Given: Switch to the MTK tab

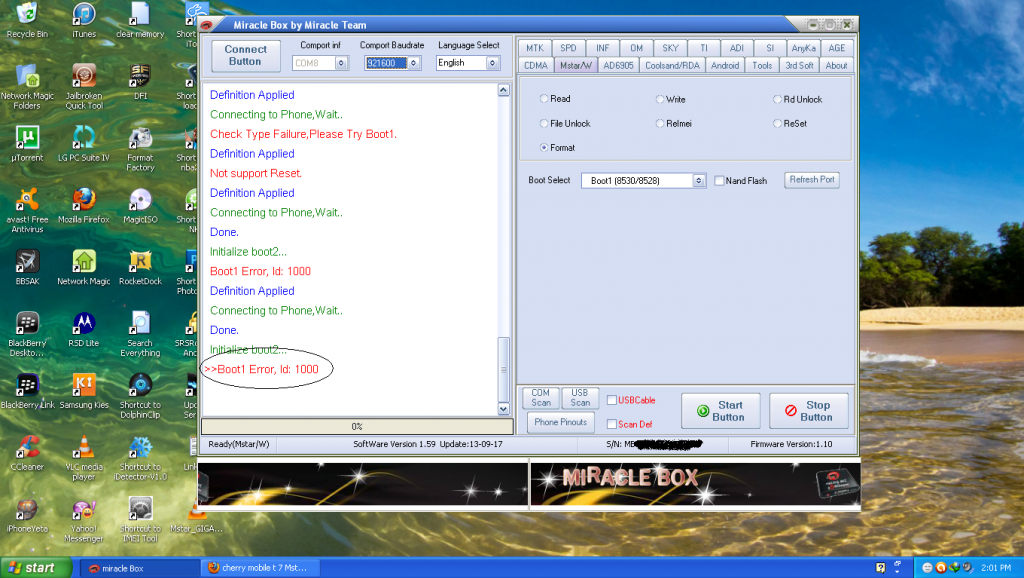Looking at the screenshot, I should point(535,48).
